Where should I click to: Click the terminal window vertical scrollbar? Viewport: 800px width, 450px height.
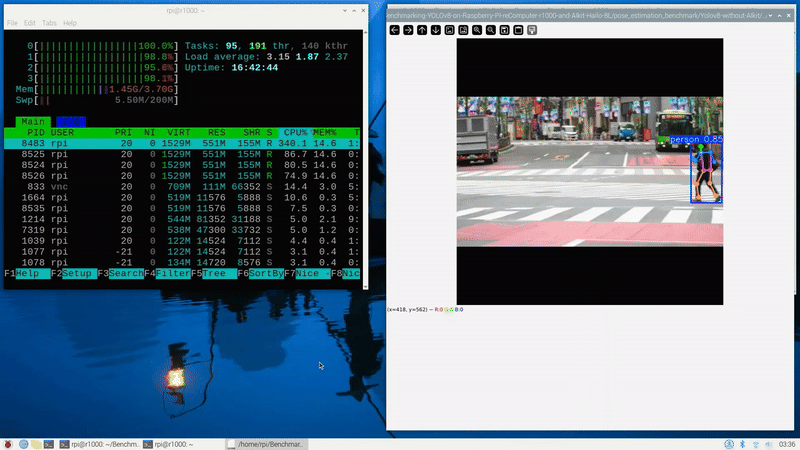[x=365, y=159]
